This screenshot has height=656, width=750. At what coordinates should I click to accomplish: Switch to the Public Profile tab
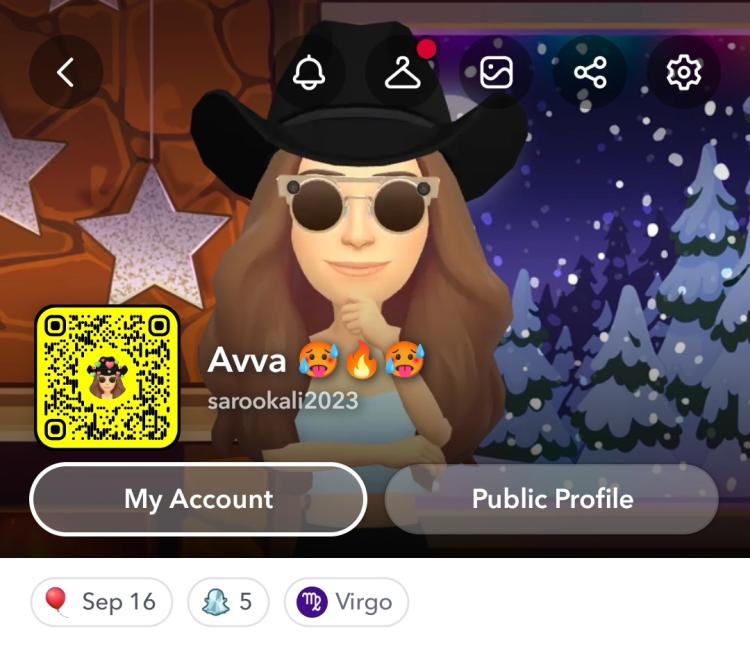coord(552,499)
